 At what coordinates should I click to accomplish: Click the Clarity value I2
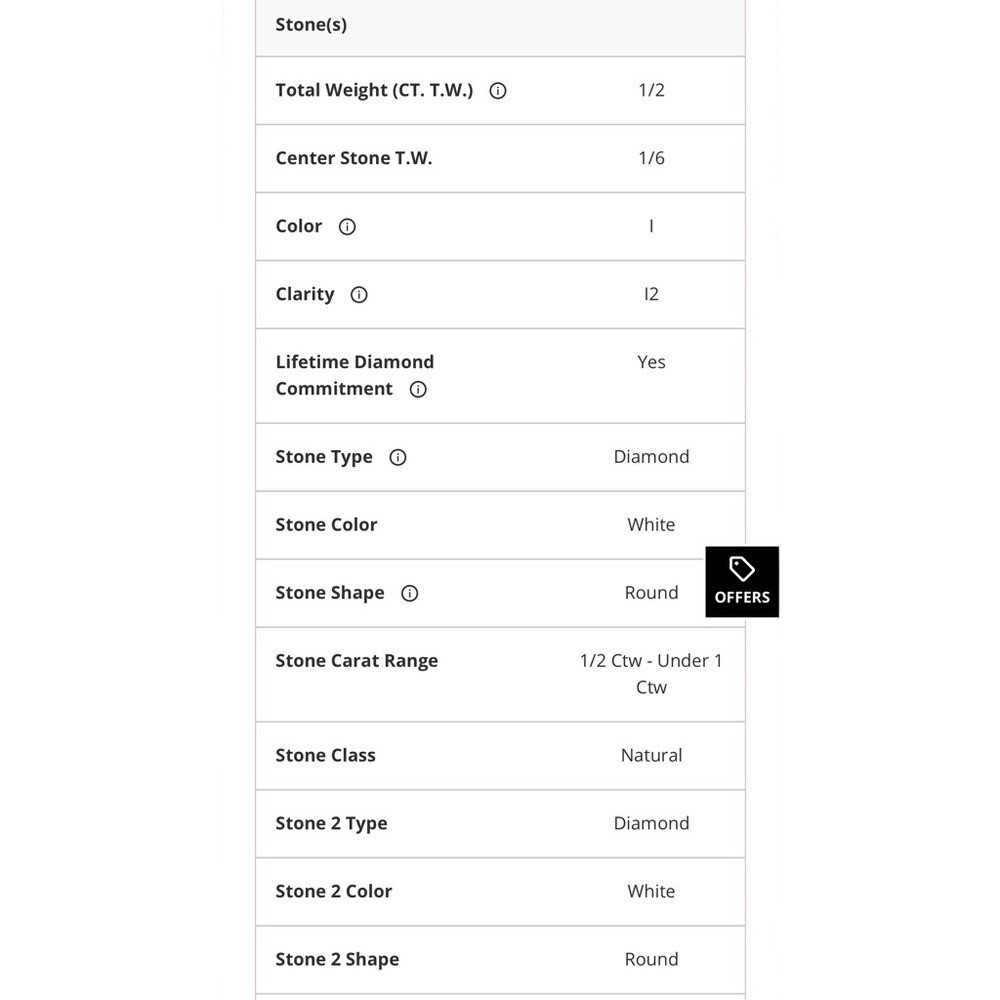click(651, 294)
